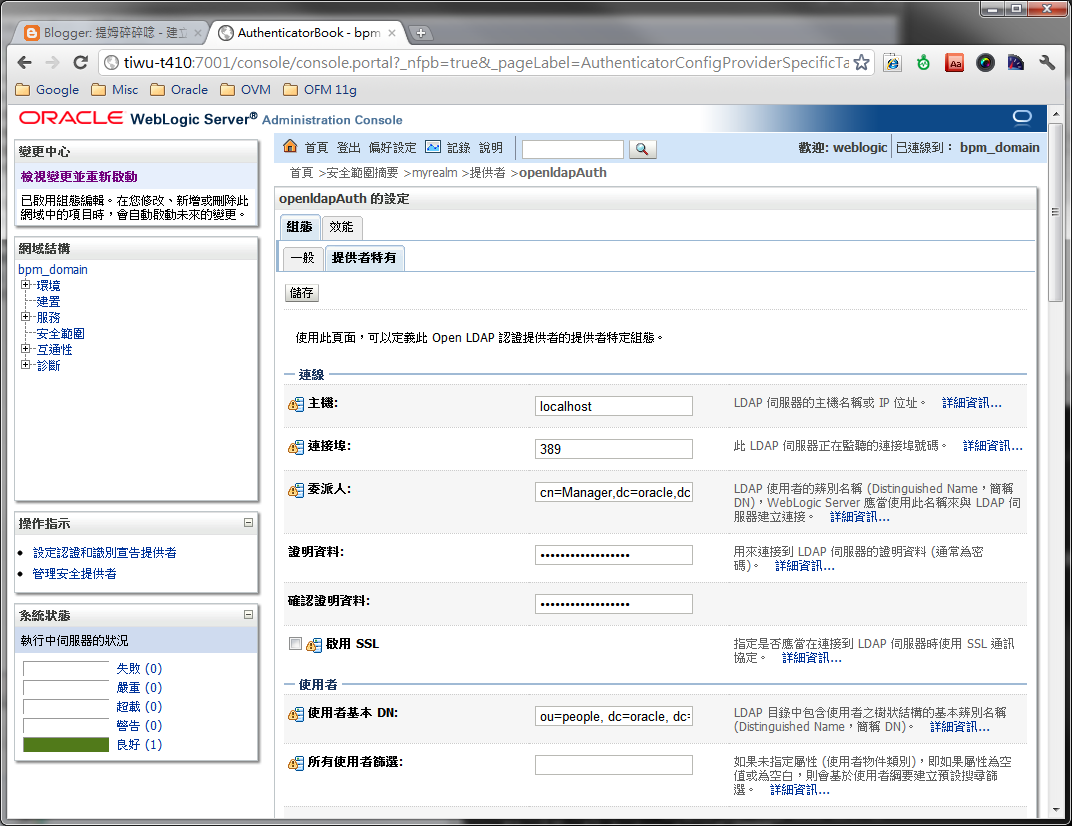Collapse the 系統狀態 panel
Screen dimensions: 1072x826
coord(248,614)
